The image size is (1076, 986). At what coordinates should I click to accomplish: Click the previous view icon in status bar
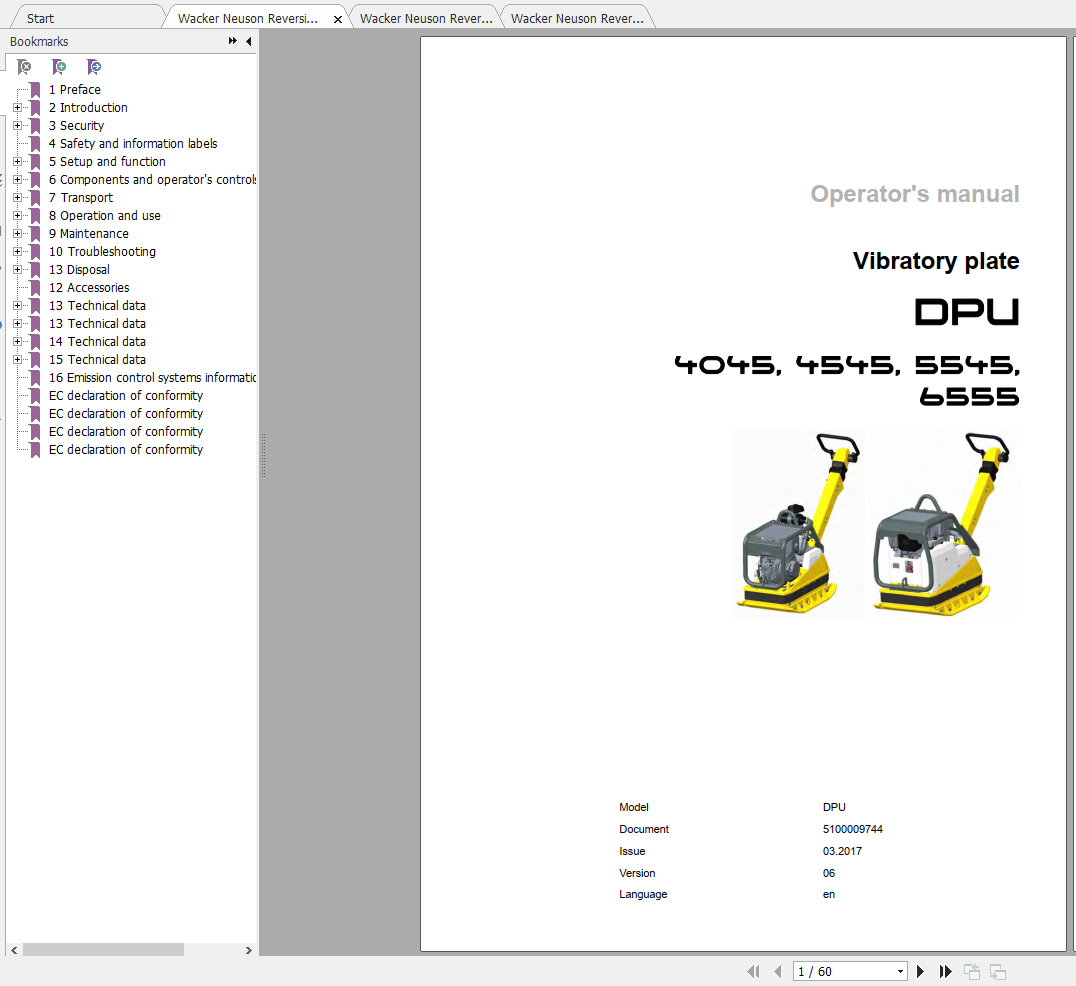coord(972,972)
